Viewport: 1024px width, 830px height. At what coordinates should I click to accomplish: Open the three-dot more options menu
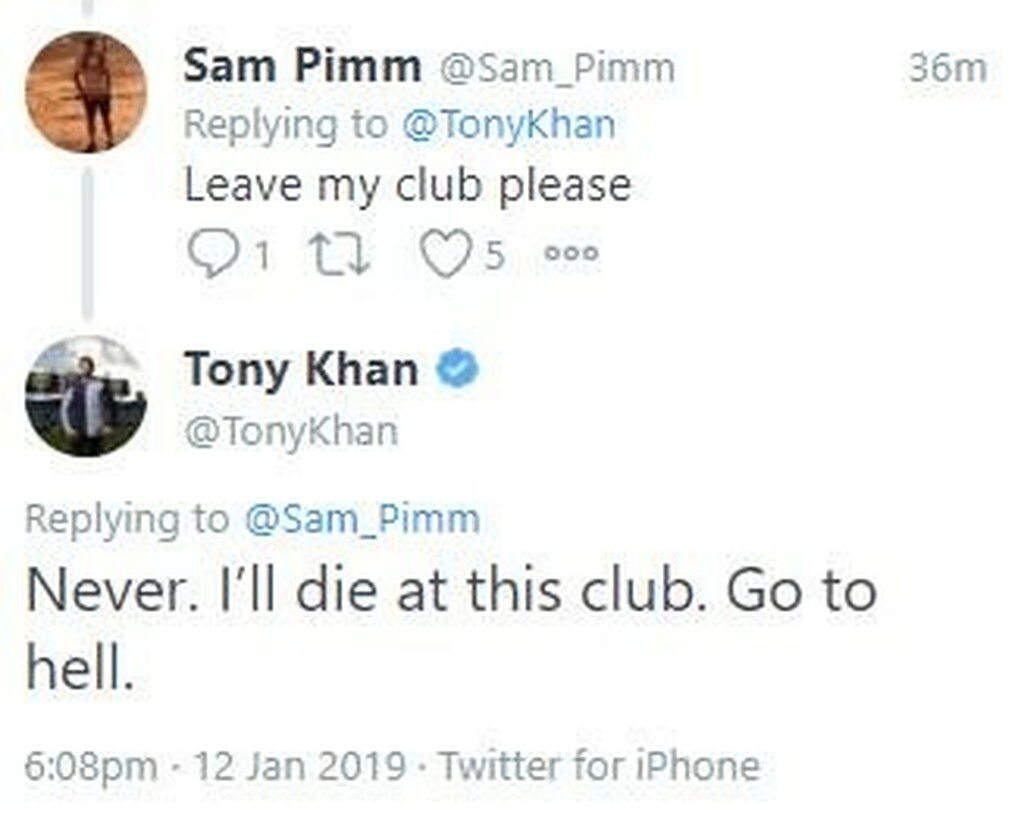pos(569,256)
